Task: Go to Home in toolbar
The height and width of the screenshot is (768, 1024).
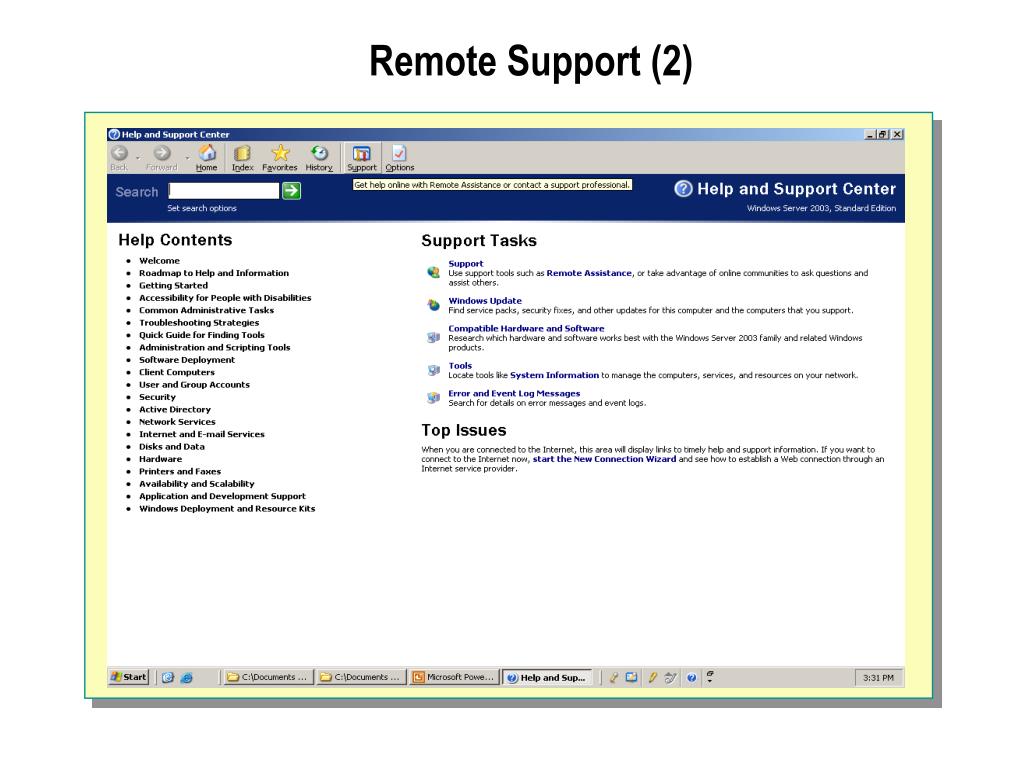Action: (x=207, y=158)
